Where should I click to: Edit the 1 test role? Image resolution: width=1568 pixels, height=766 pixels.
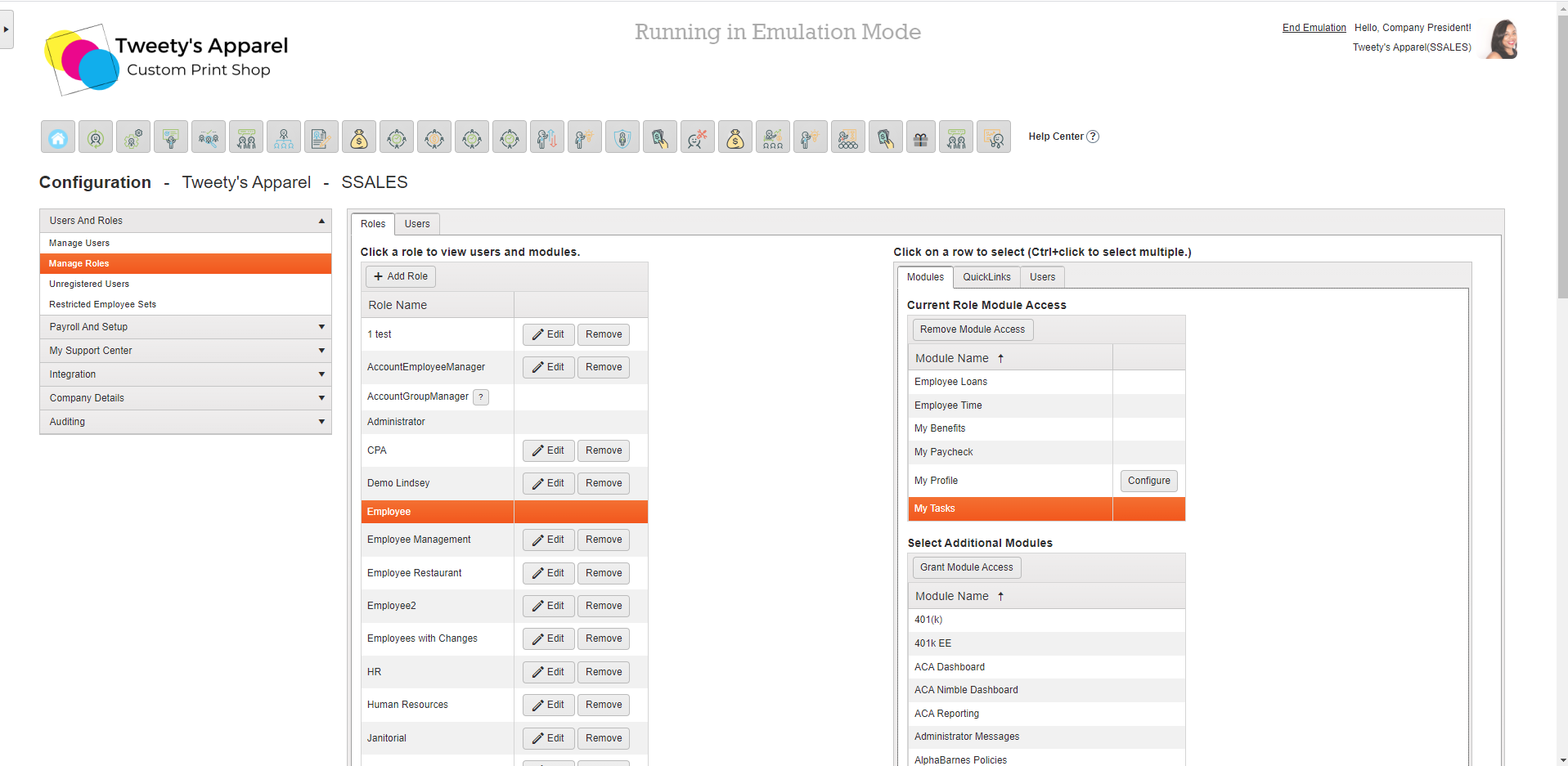point(549,334)
